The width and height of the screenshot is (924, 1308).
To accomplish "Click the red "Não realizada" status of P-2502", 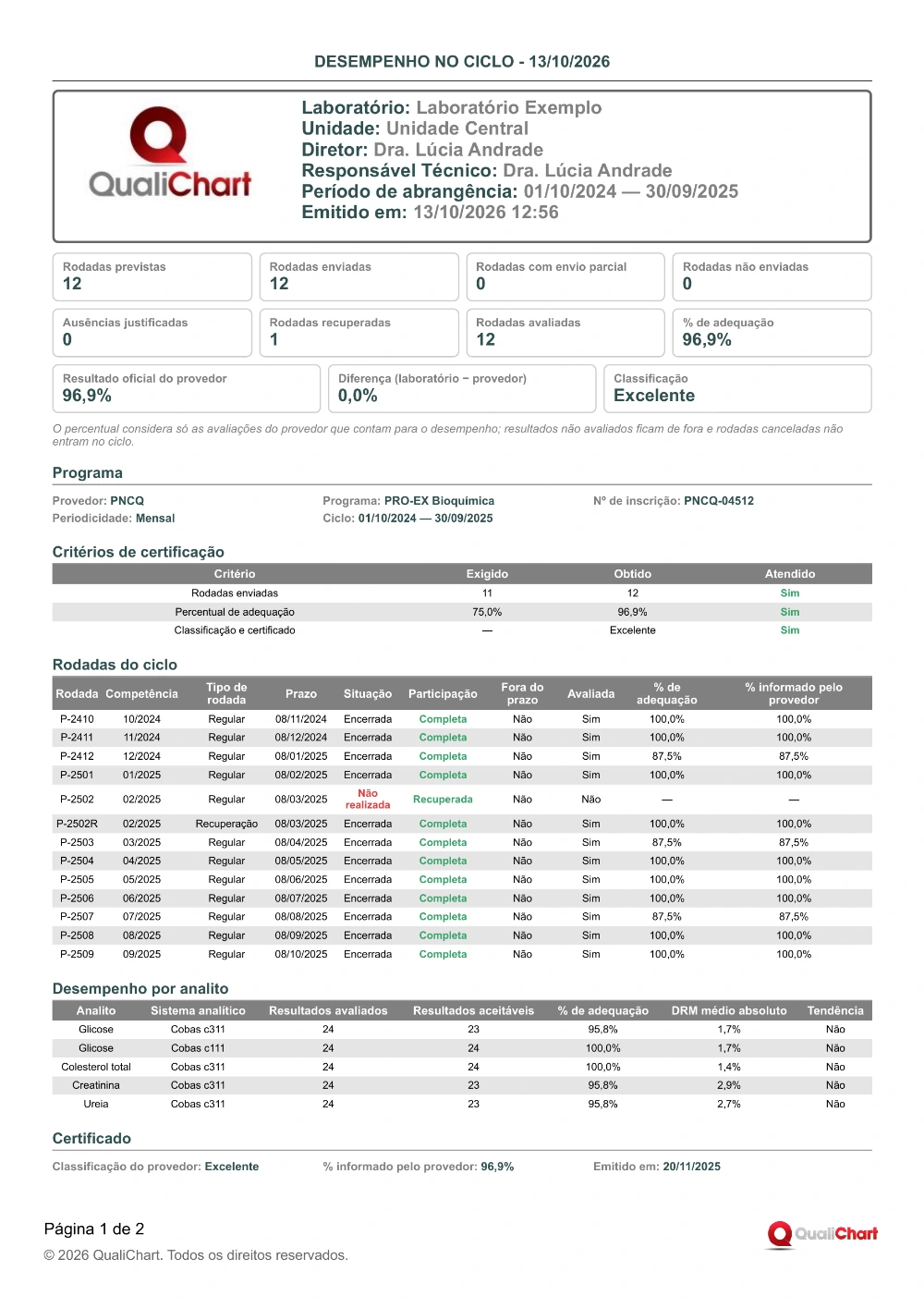I will [x=368, y=800].
